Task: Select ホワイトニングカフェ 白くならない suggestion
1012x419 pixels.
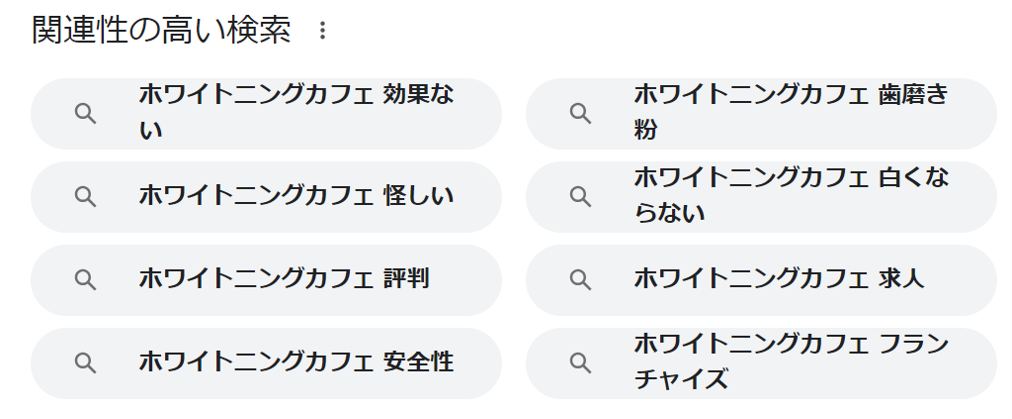Action: click(790, 195)
